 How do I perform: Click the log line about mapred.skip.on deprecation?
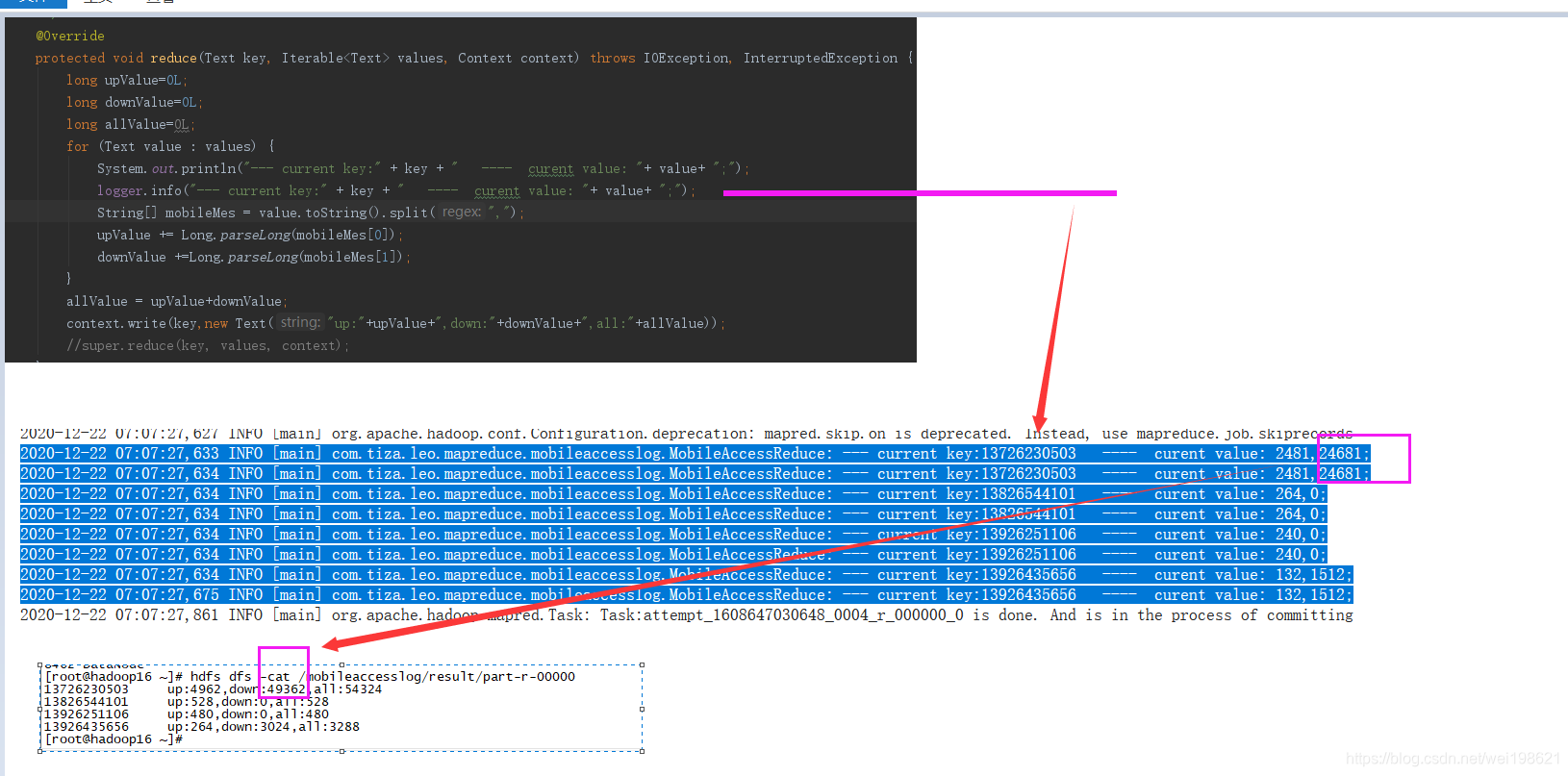coord(686,434)
